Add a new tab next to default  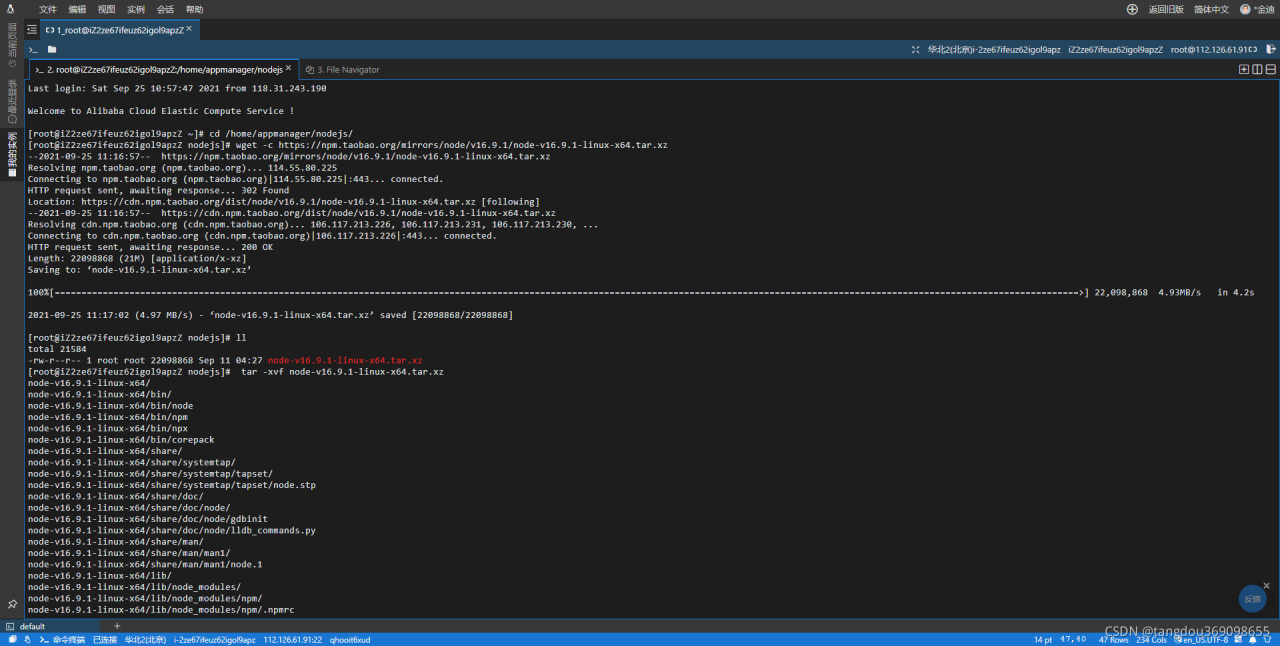pyautogui.click(x=117, y=626)
